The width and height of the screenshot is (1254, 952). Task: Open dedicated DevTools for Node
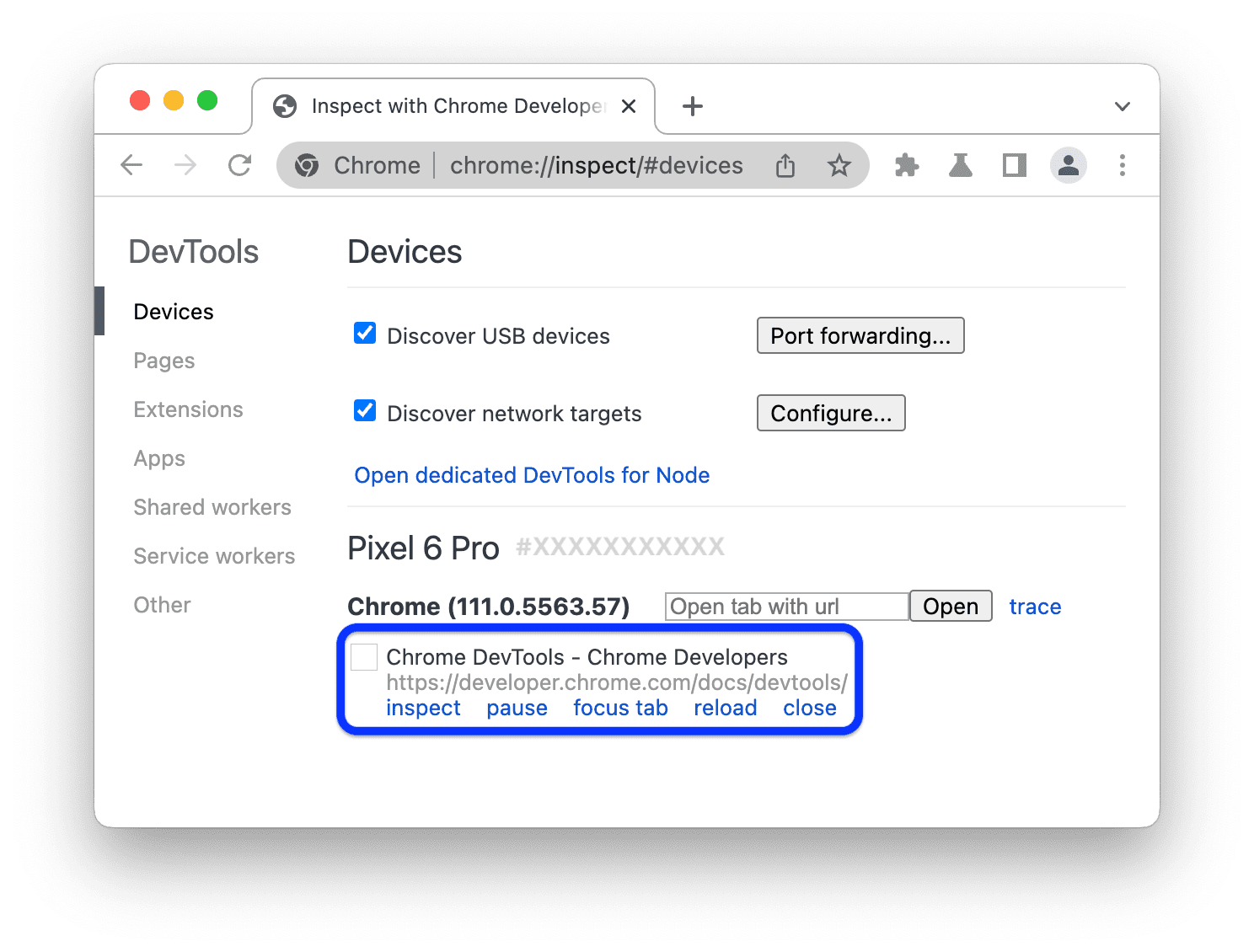532,475
